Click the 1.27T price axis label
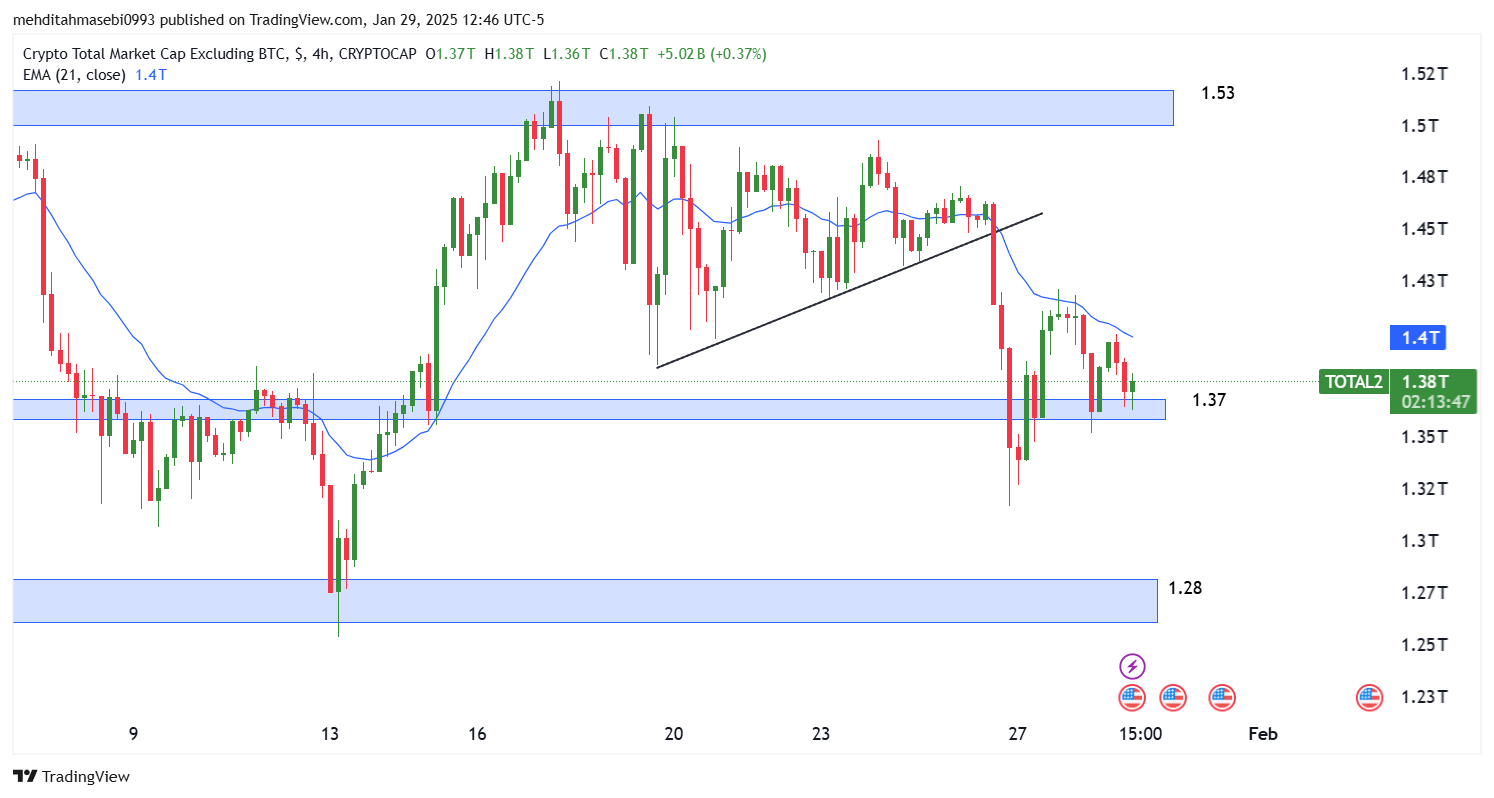Viewport: 1494px width, 798px height. [x=1424, y=593]
